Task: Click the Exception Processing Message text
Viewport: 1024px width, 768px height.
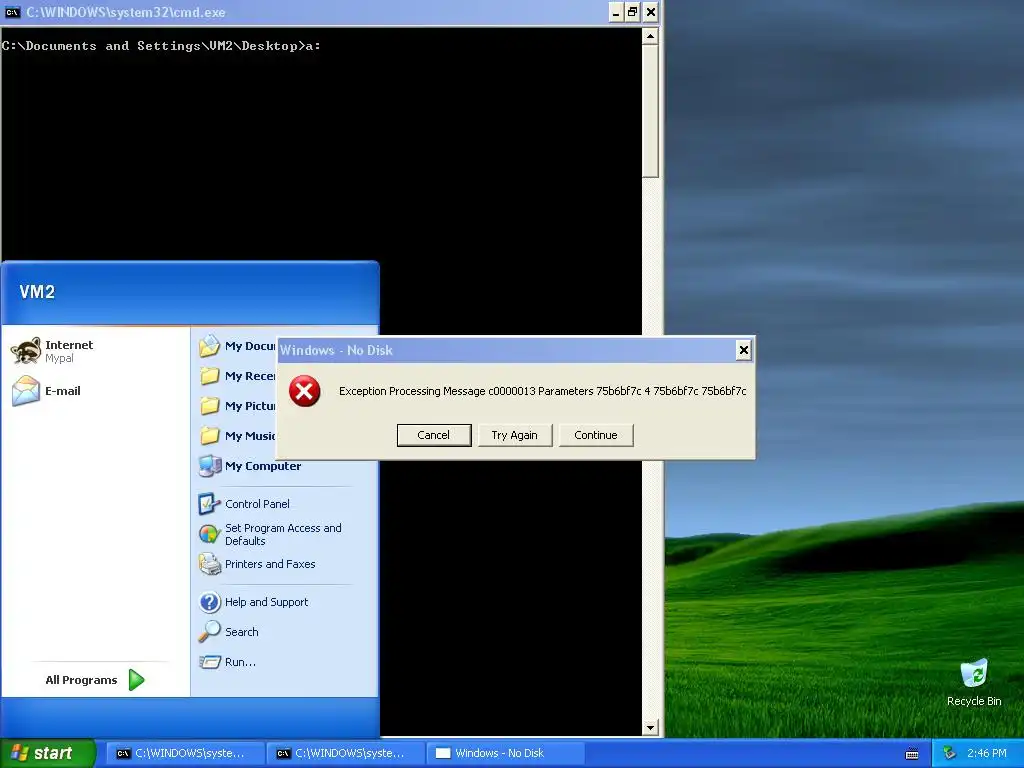Action: pyautogui.click(x=542, y=391)
